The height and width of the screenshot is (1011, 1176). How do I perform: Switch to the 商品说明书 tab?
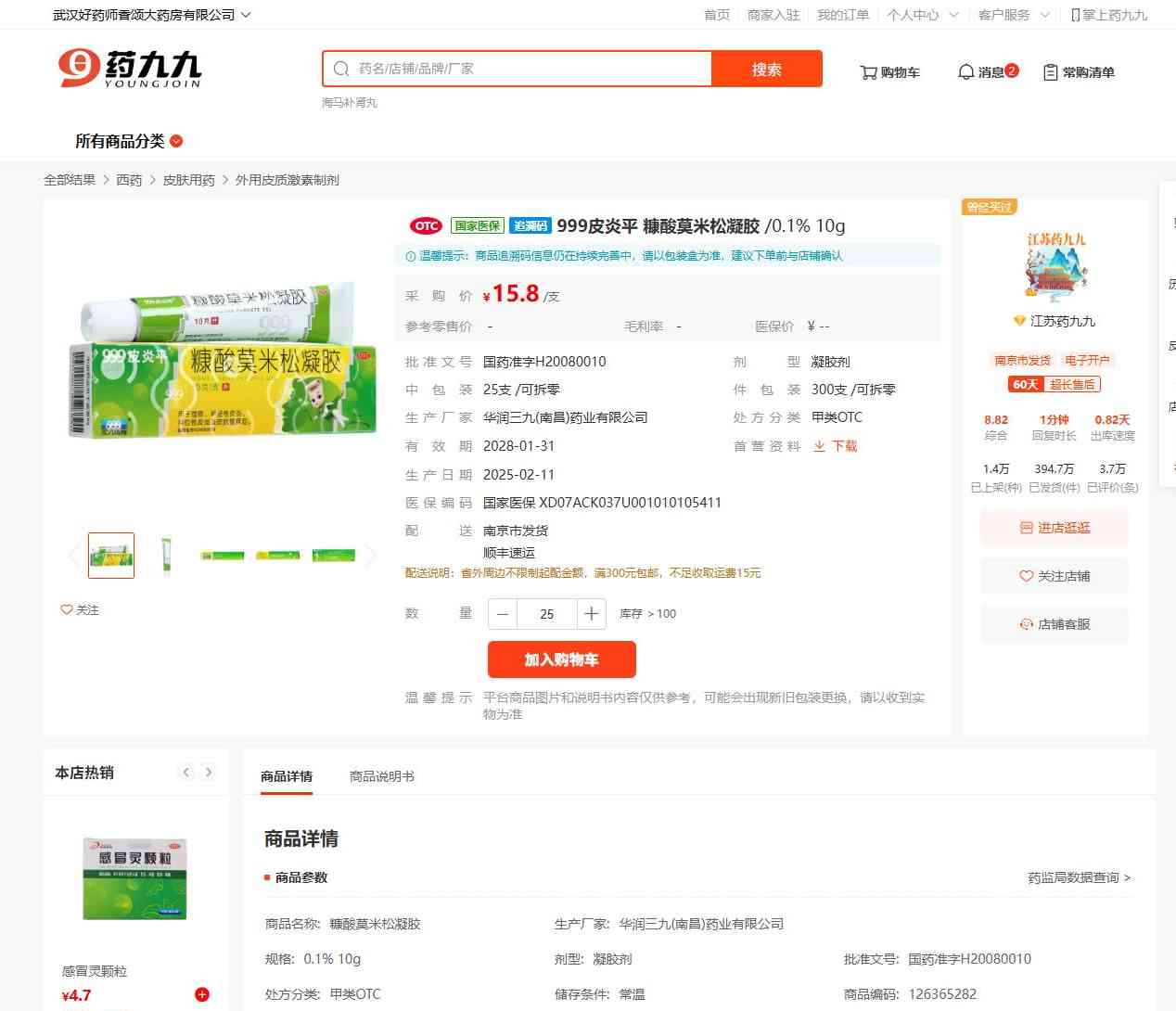(x=381, y=776)
